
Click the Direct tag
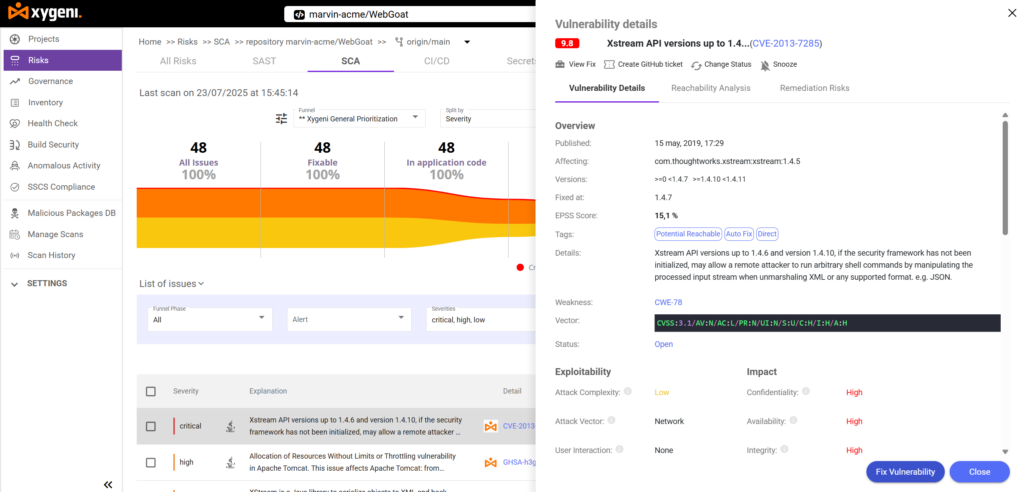767,234
